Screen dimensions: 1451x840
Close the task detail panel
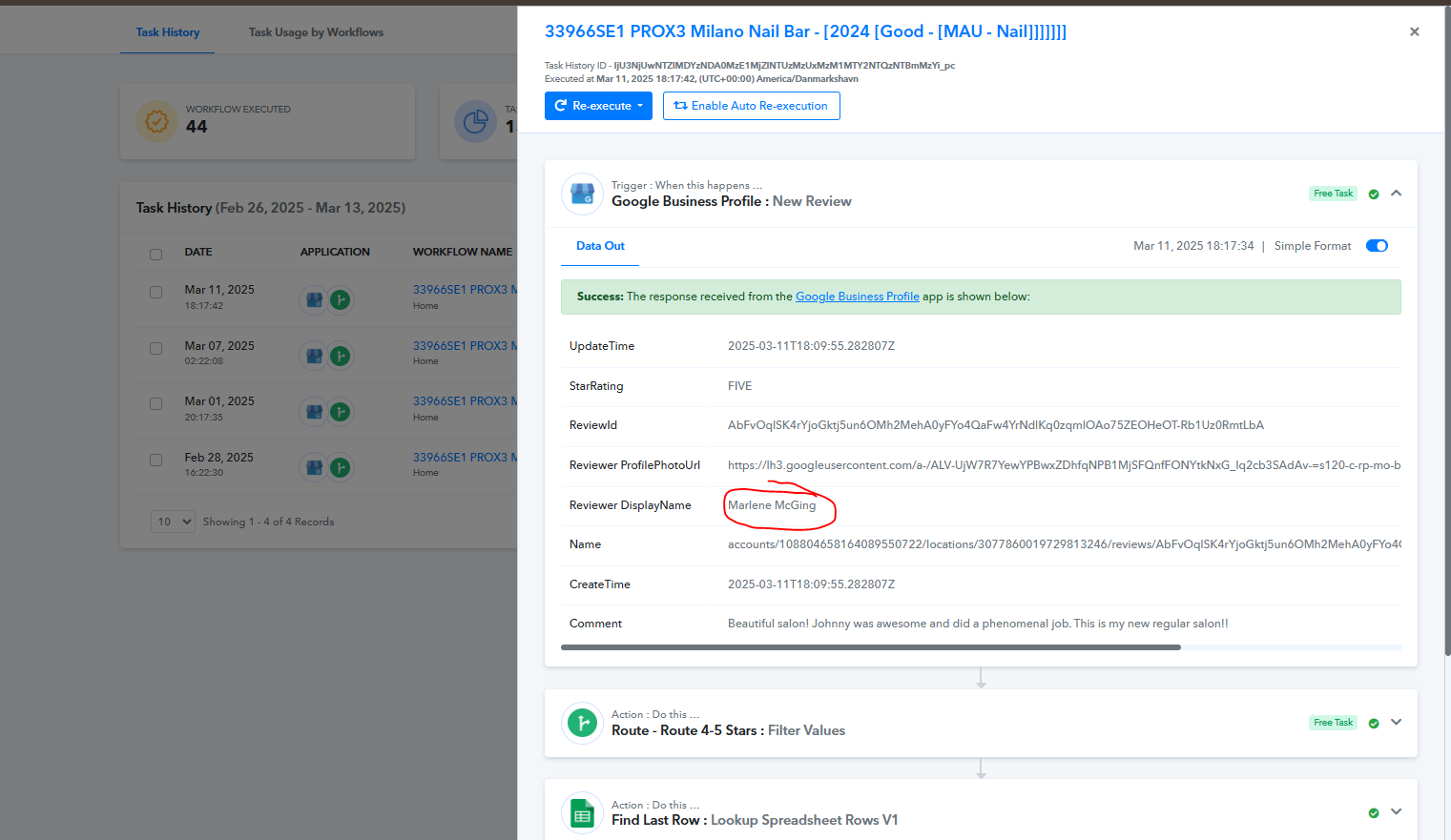point(1415,31)
